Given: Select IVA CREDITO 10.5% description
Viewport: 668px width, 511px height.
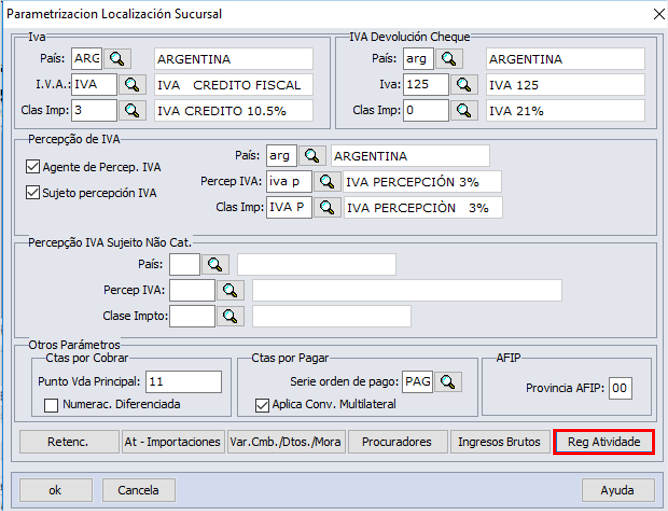Looking at the screenshot, I should pos(233,111).
